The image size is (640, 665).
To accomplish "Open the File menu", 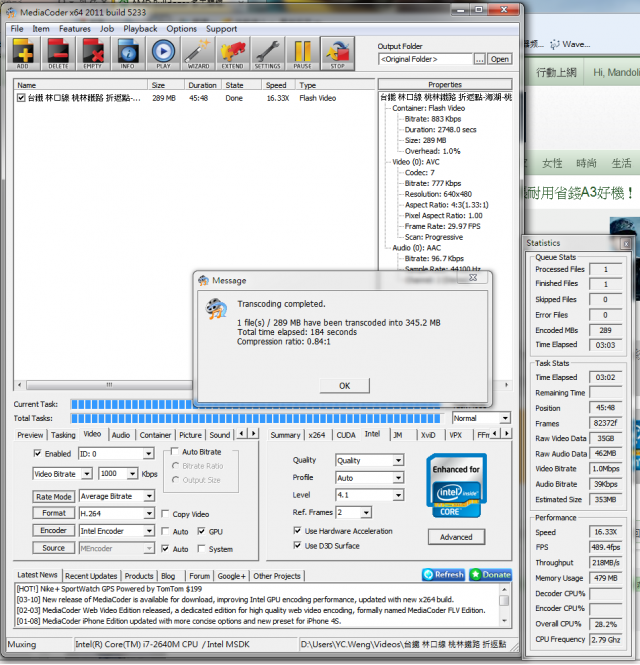I will tap(17, 29).
